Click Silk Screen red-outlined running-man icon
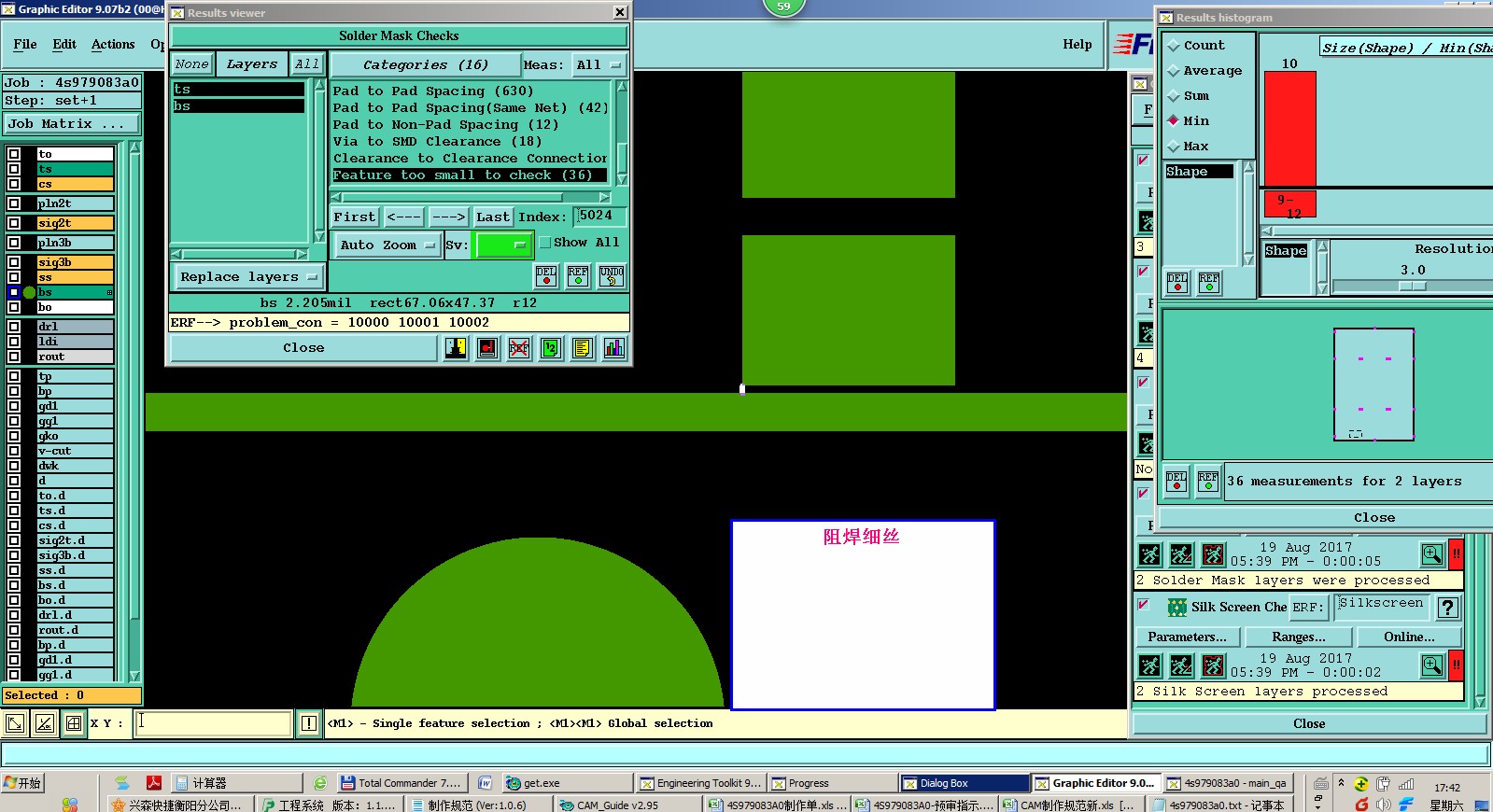 tap(1213, 665)
